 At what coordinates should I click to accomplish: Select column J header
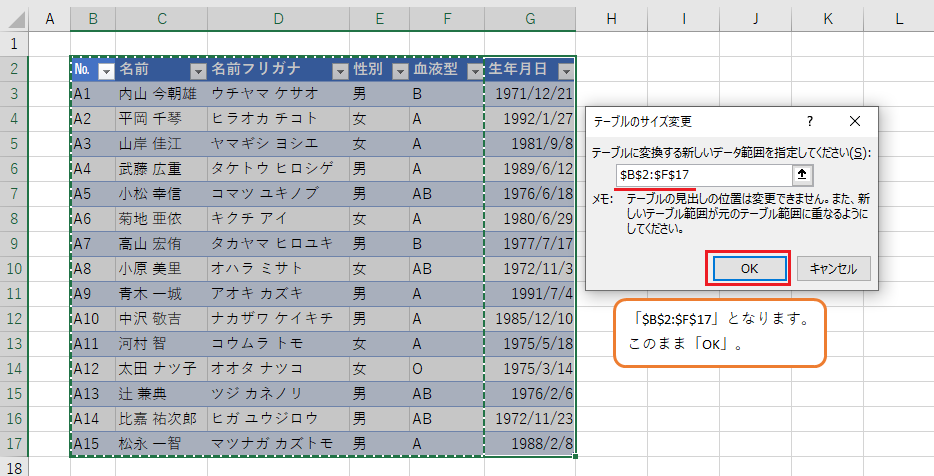coord(755,19)
